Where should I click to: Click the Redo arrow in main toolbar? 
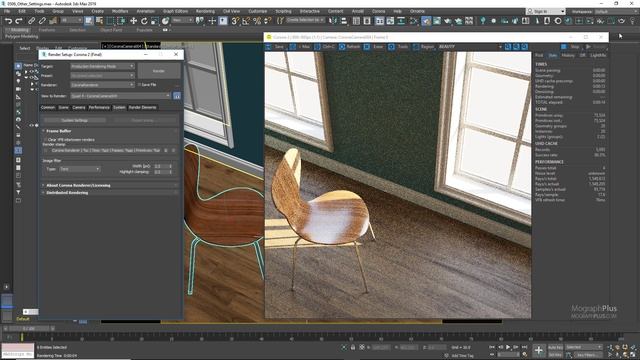tap(19, 21)
